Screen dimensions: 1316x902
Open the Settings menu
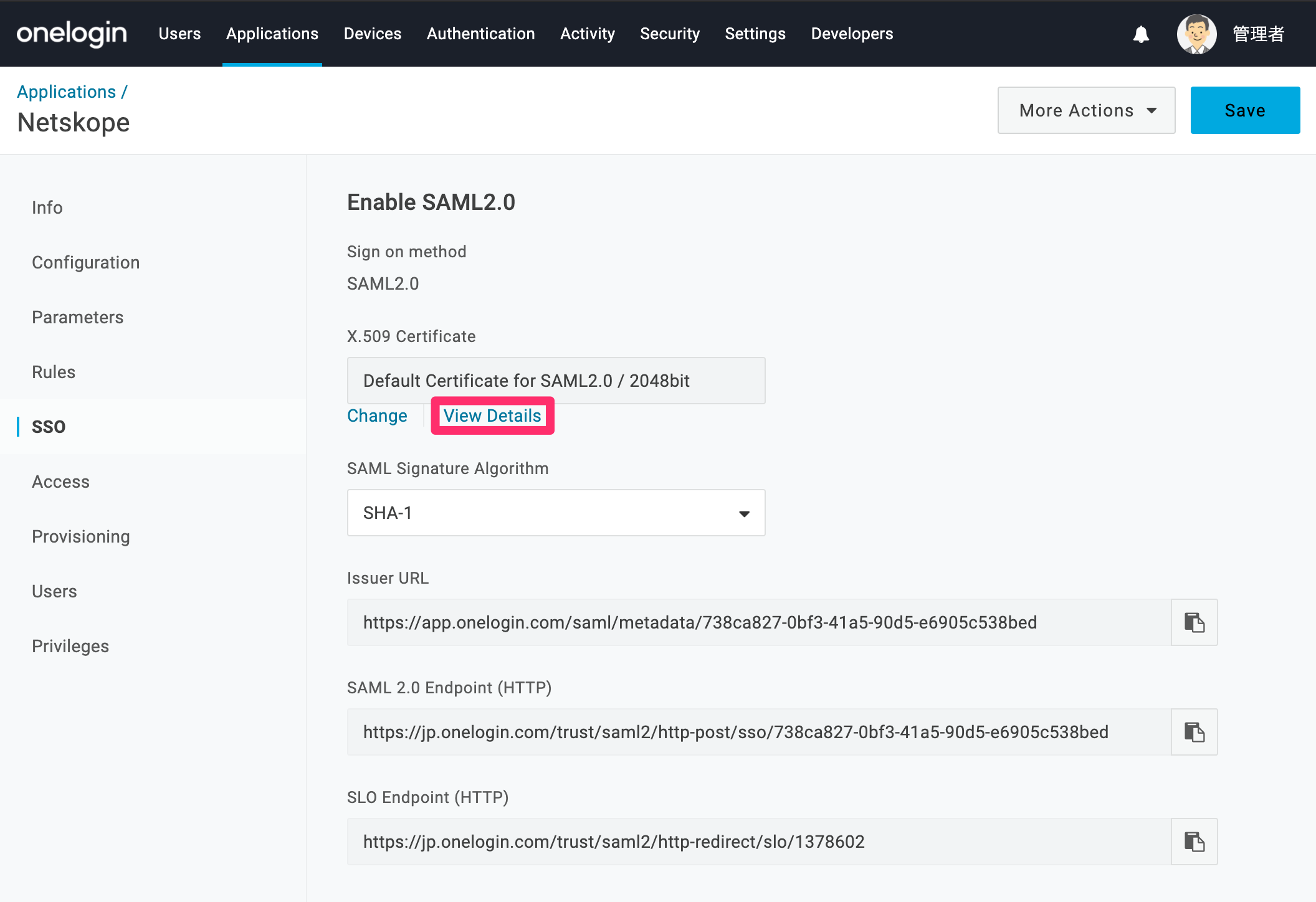pyautogui.click(x=755, y=34)
